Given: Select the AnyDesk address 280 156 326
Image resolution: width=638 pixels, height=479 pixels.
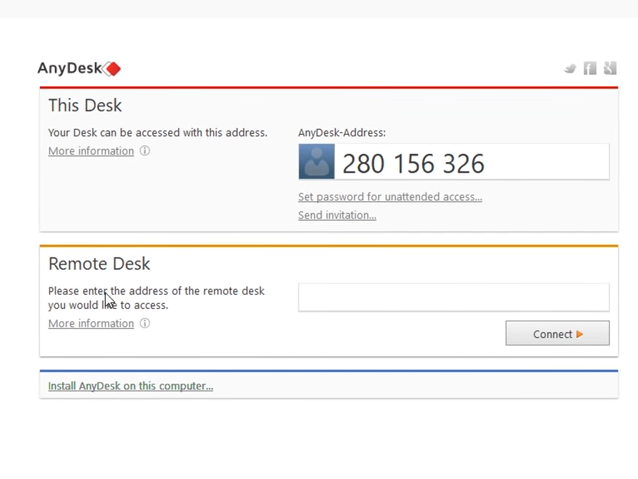Looking at the screenshot, I should coord(413,164).
